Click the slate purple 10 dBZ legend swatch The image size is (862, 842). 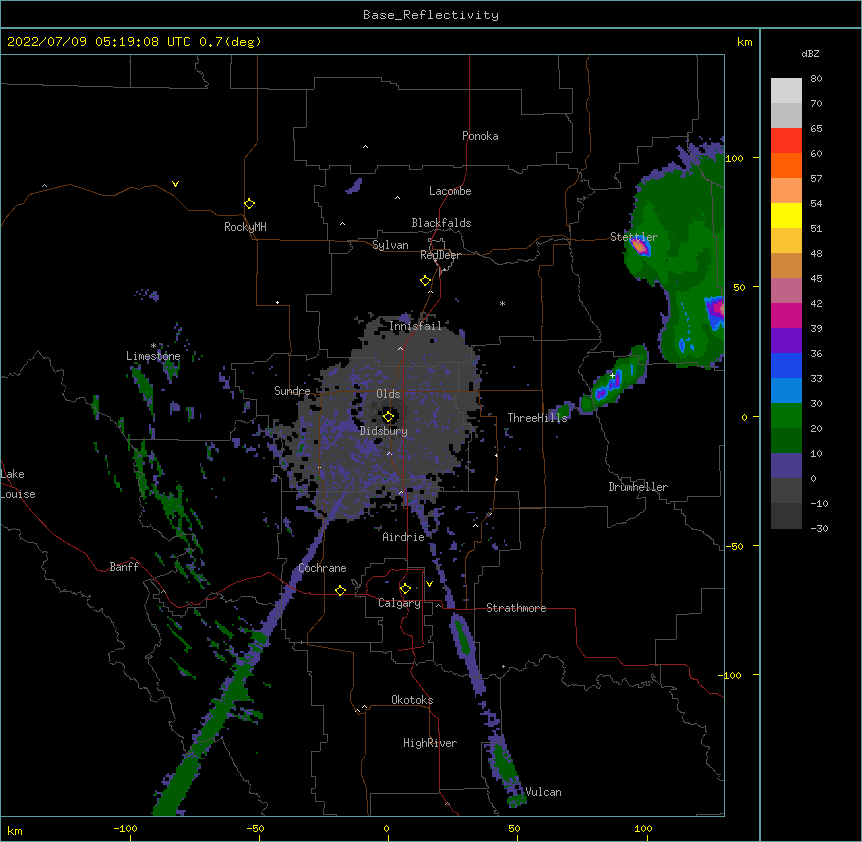coord(786,466)
